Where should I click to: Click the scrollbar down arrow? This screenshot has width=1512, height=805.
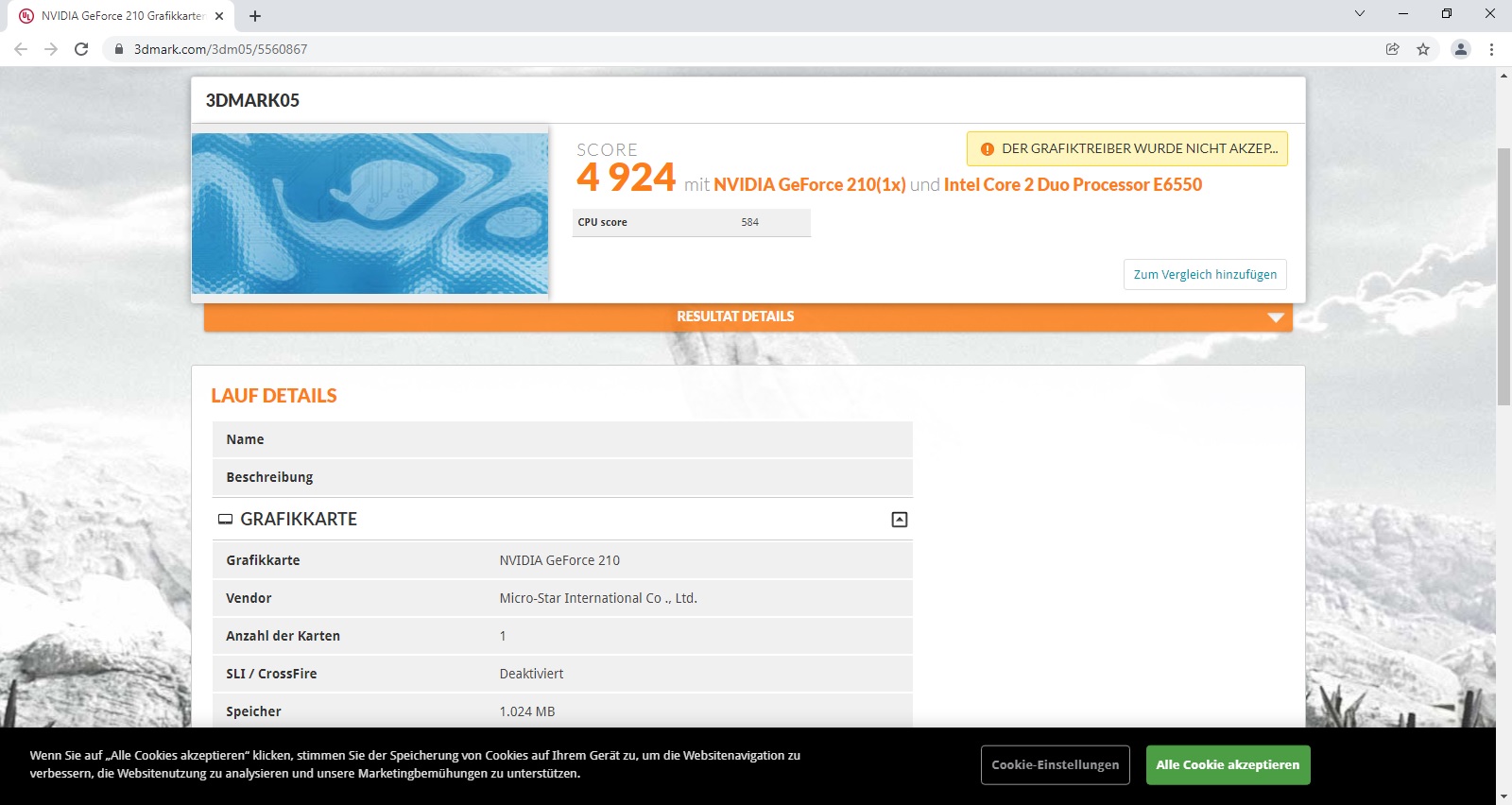1503,796
